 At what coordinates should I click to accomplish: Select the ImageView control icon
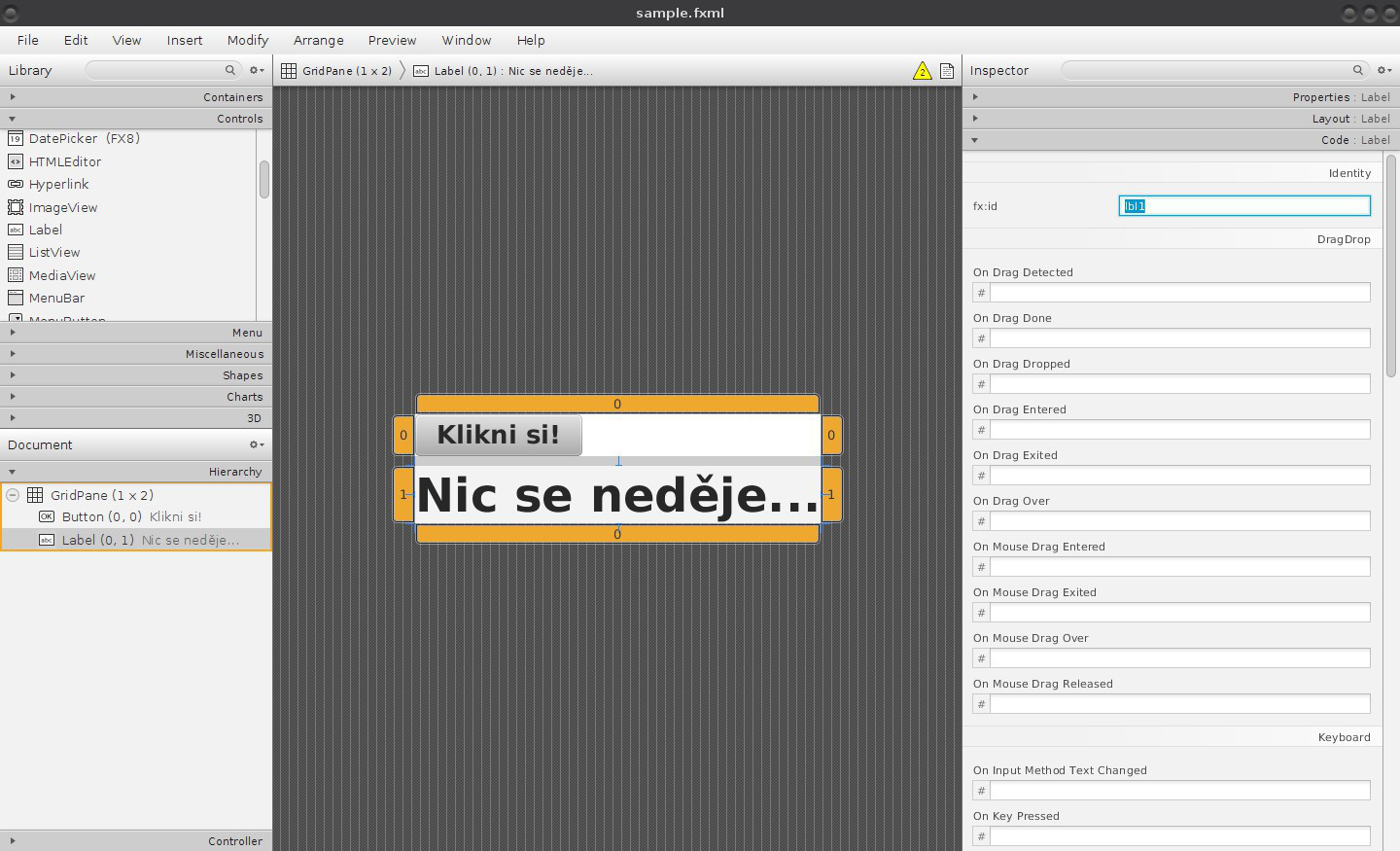point(15,207)
